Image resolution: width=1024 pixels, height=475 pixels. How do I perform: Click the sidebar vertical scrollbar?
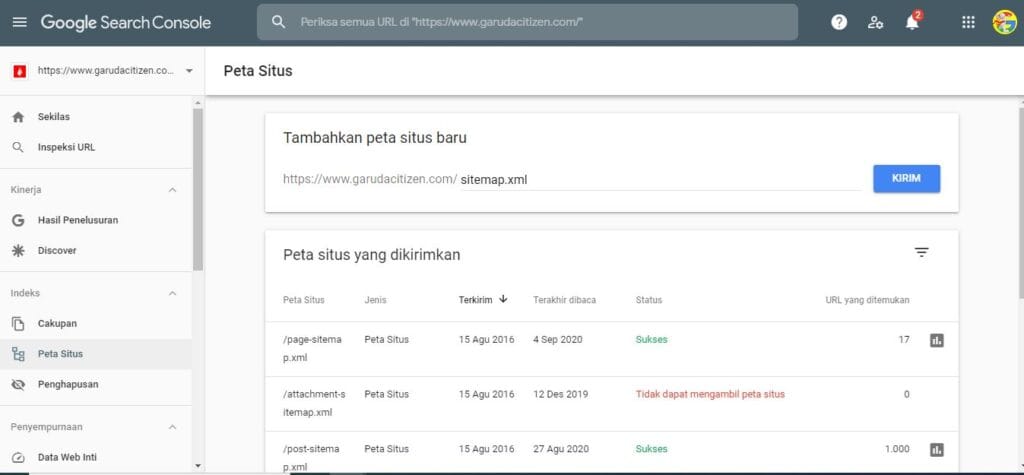198,189
